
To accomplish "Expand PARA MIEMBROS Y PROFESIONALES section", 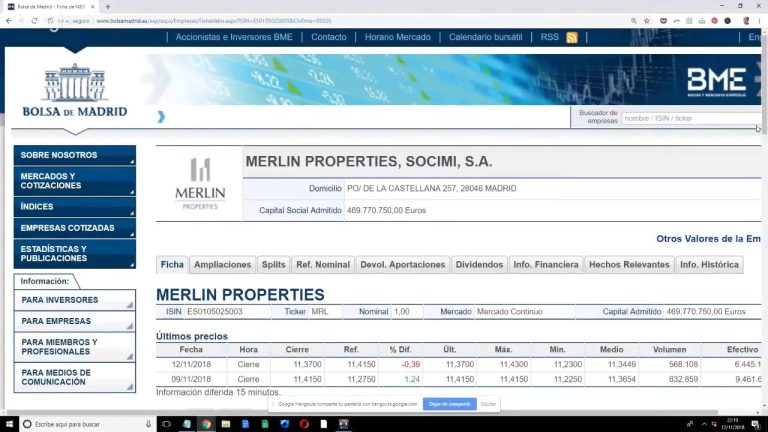I will pyautogui.click(x=75, y=347).
